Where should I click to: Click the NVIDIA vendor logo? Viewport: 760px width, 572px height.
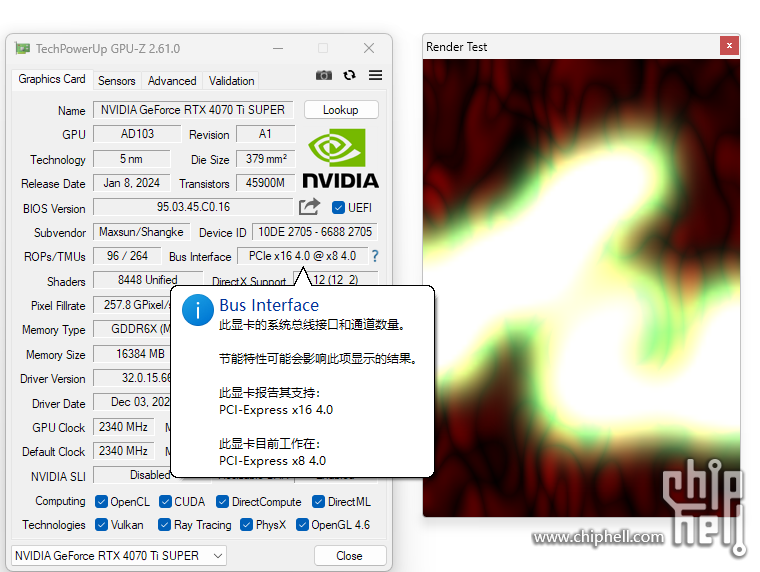coord(341,158)
